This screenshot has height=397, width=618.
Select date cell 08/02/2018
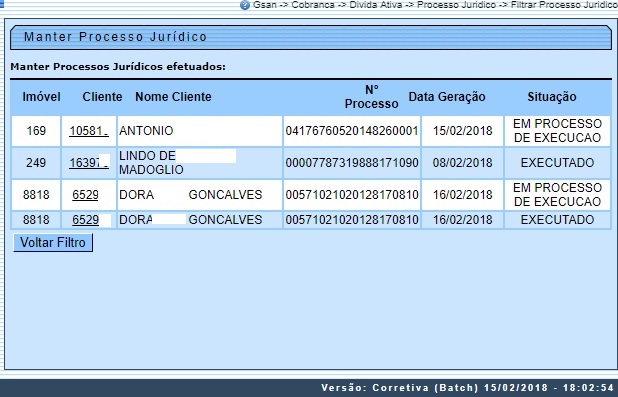(462, 163)
